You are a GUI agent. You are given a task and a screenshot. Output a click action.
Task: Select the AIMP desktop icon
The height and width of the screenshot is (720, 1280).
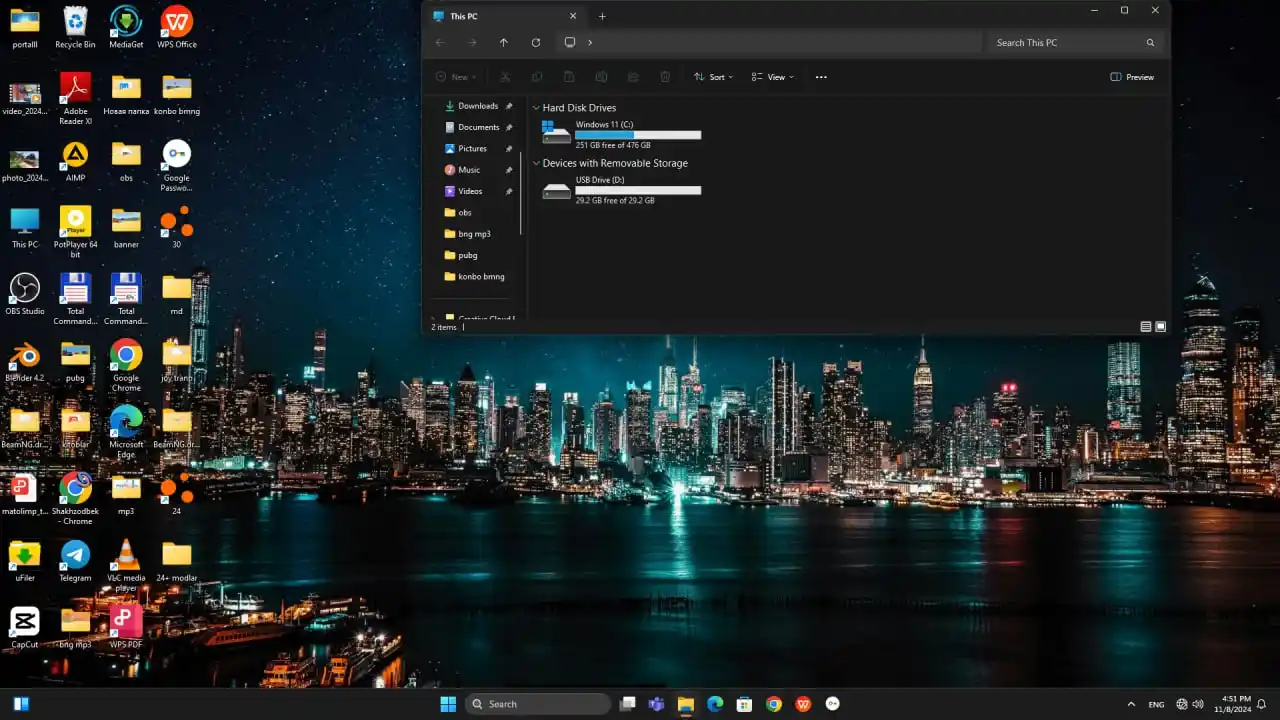click(75, 161)
